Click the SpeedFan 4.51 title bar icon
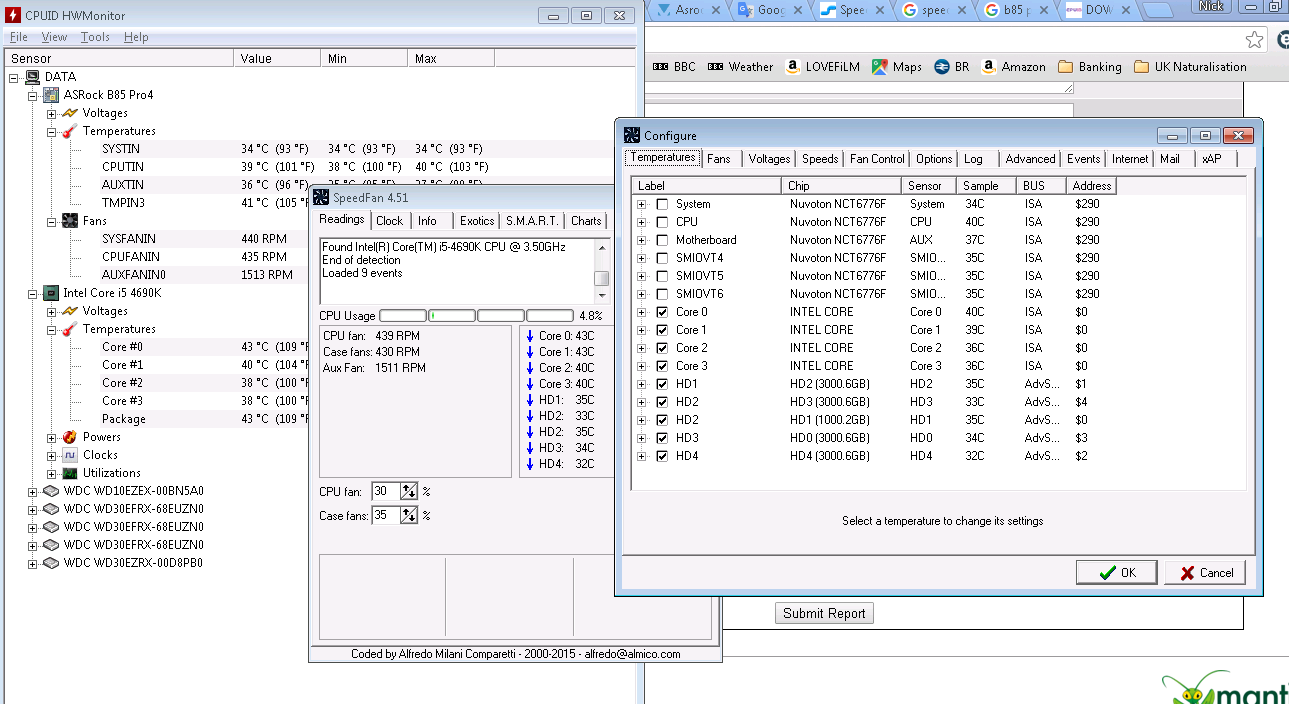This screenshot has width=1289, height=704. click(322, 197)
